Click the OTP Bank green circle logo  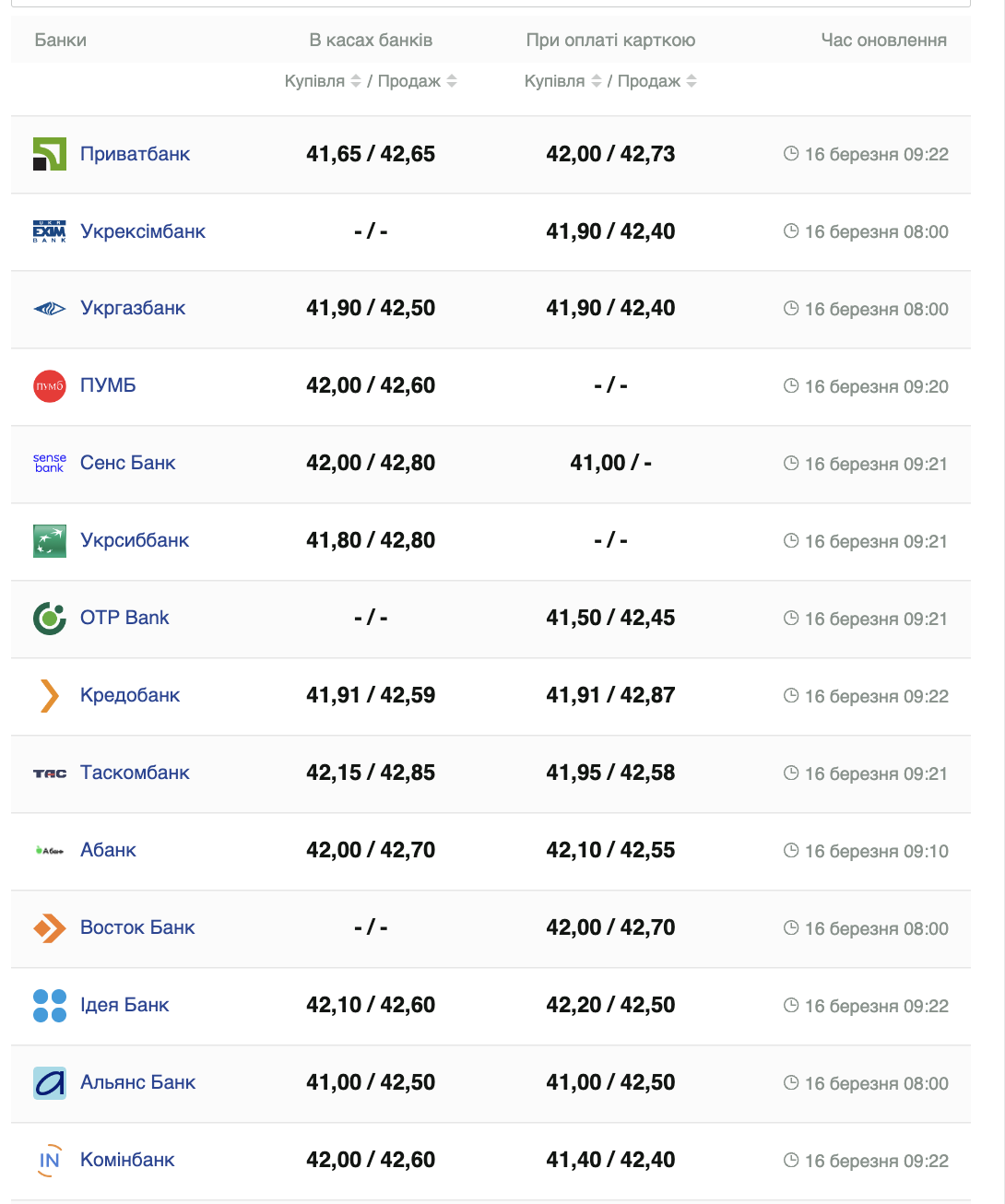[49, 619]
